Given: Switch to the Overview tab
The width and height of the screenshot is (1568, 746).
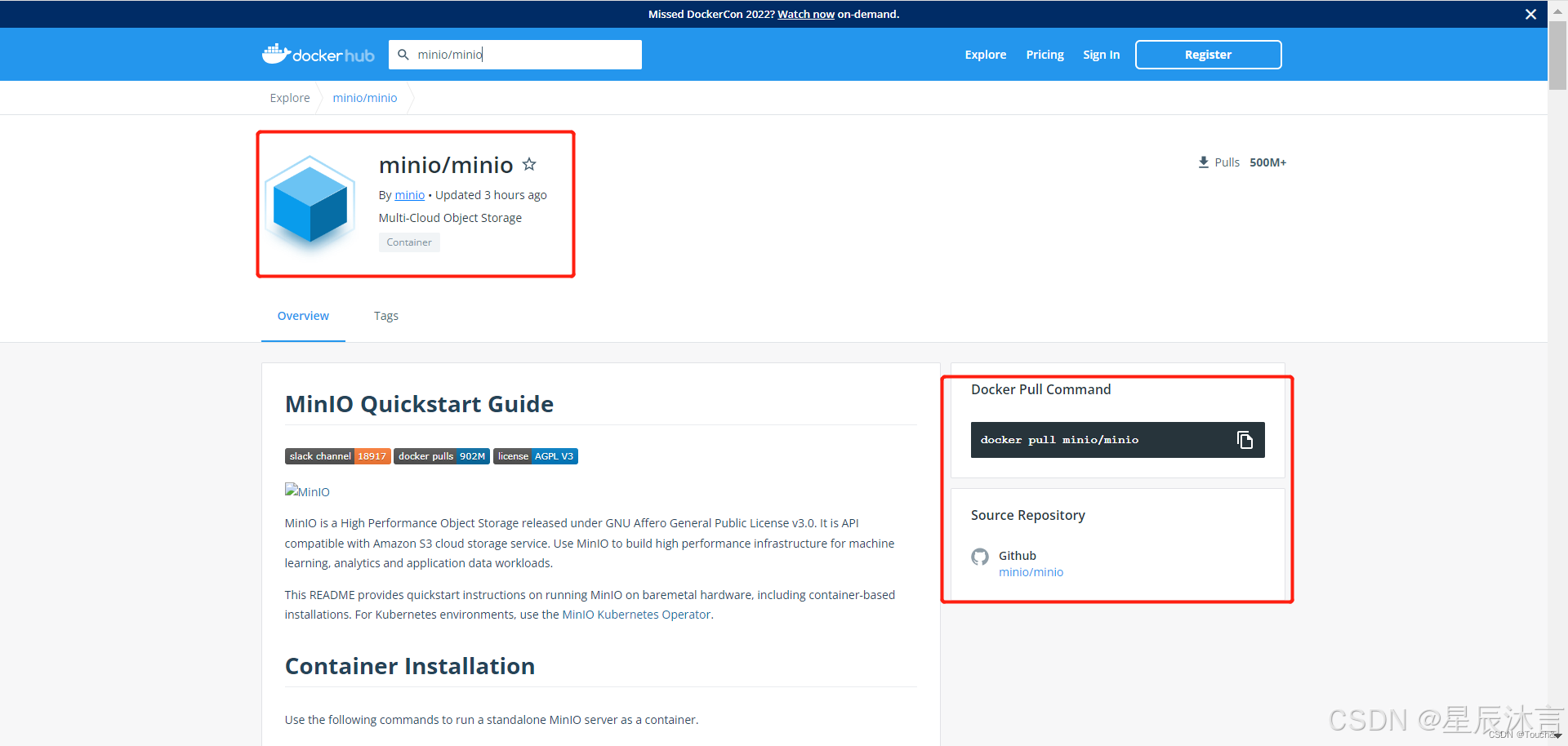Looking at the screenshot, I should pyautogui.click(x=303, y=316).
